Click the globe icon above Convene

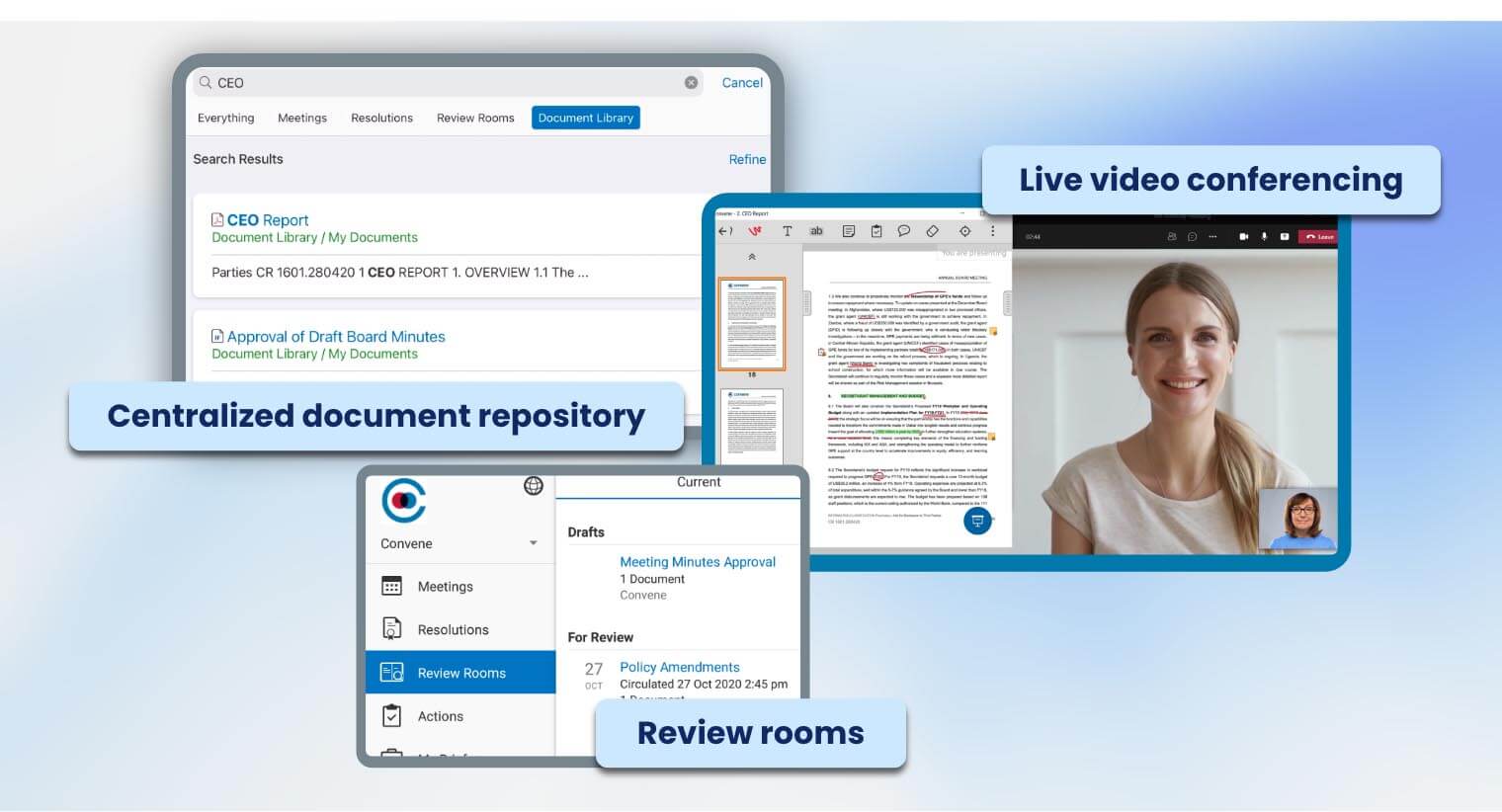click(535, 486)
